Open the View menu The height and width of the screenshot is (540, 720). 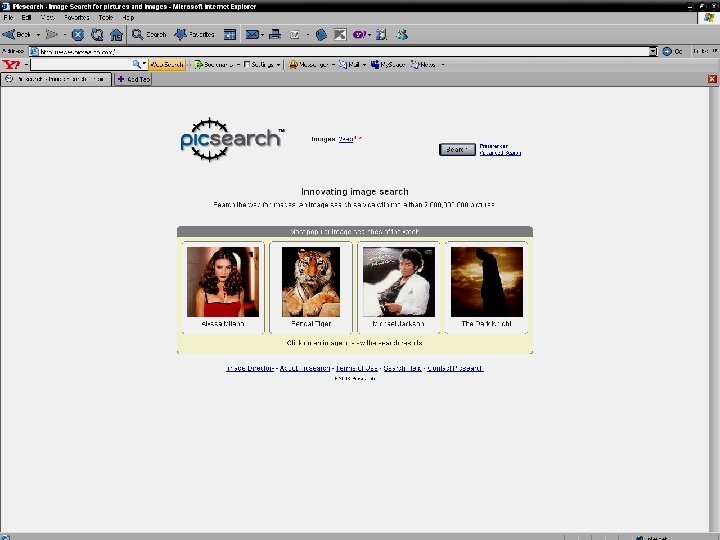[48, 17]
